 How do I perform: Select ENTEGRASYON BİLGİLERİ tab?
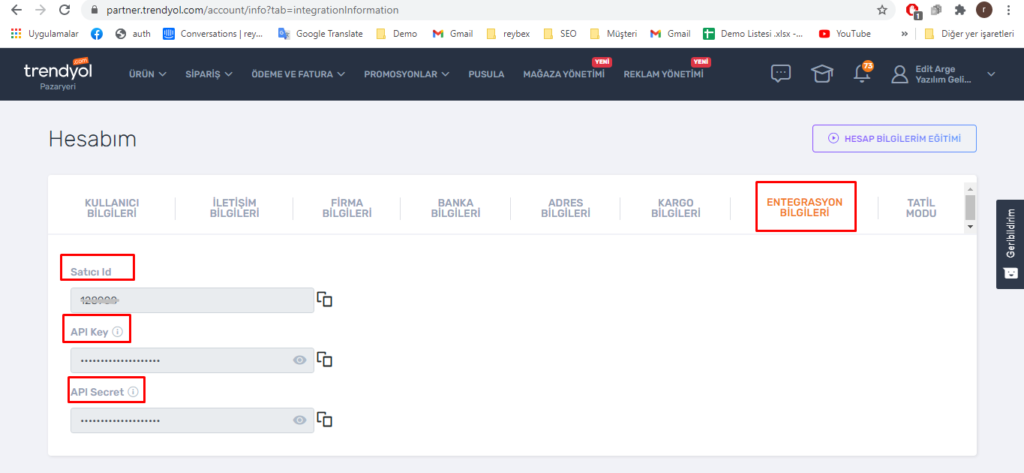tap(805, 207)
